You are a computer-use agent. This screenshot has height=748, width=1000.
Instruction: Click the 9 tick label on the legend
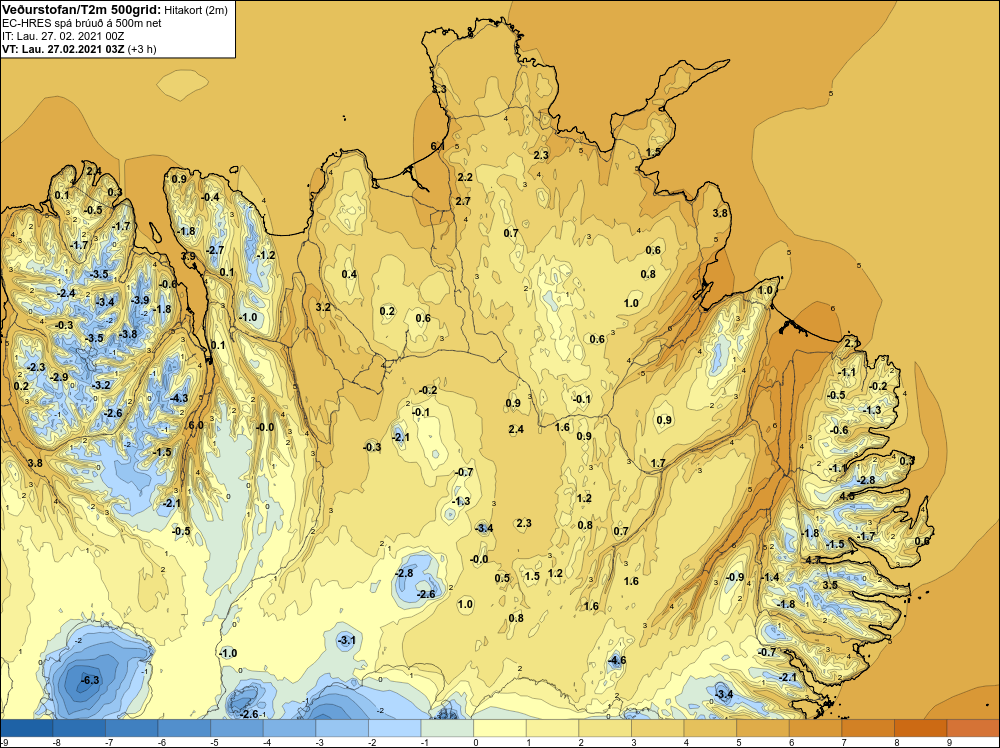click(949, 742)
